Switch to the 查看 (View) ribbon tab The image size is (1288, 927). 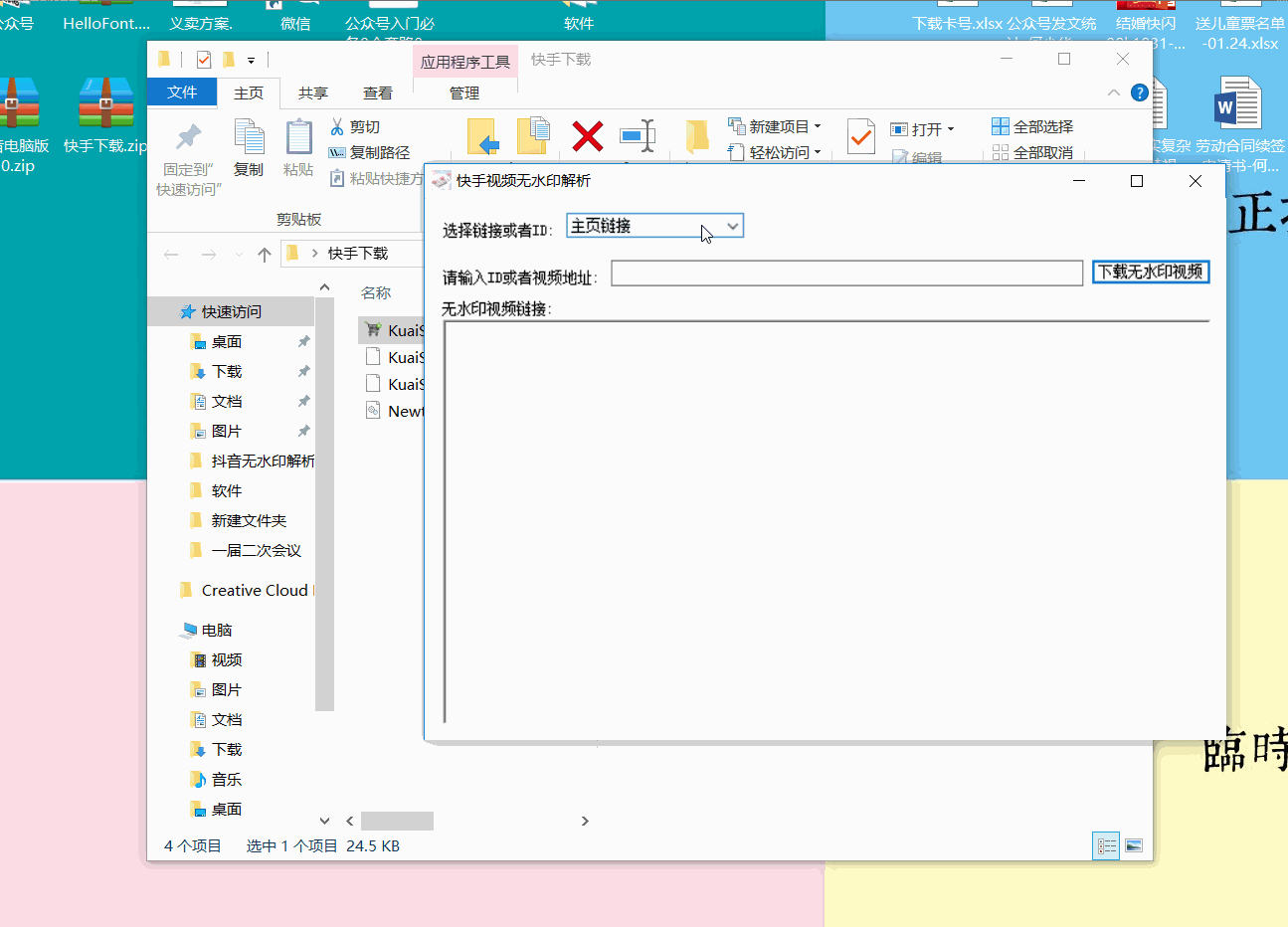click(x=378, y=93)
